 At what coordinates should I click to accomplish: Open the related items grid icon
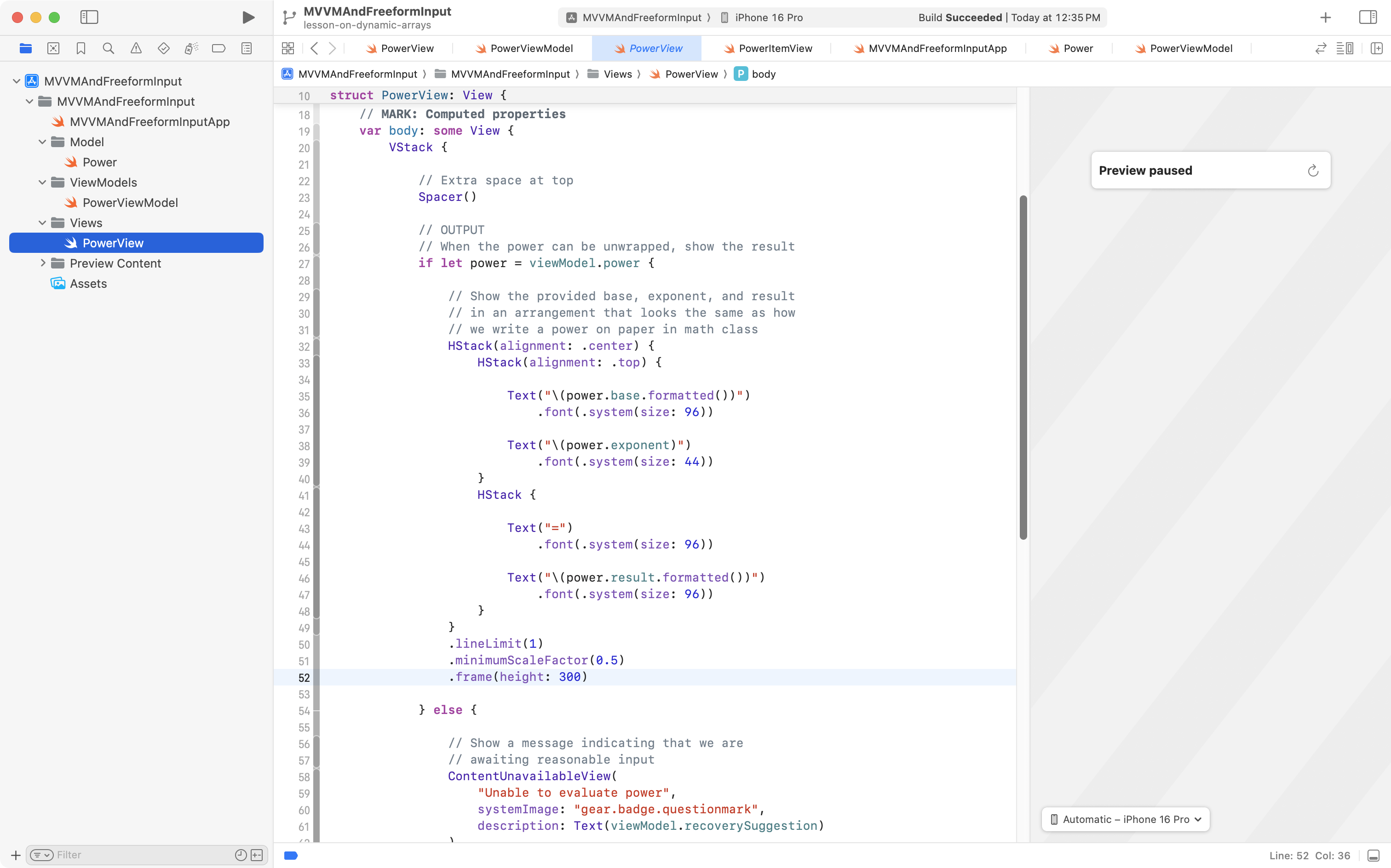pos(288,48)
